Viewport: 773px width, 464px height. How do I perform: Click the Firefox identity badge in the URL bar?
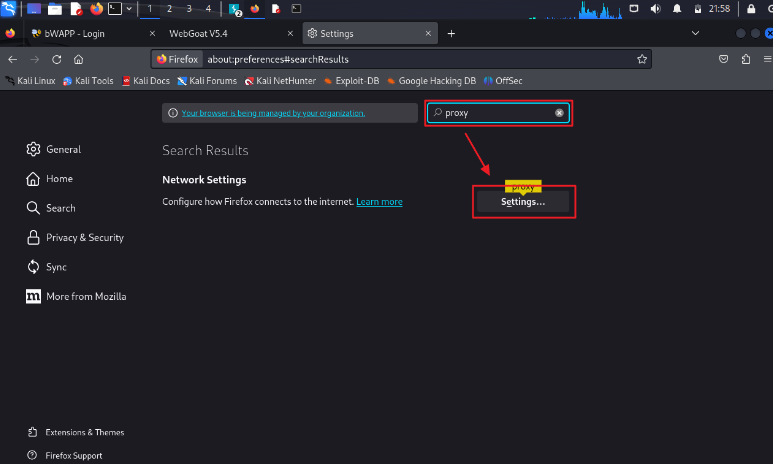pos(177,60)
